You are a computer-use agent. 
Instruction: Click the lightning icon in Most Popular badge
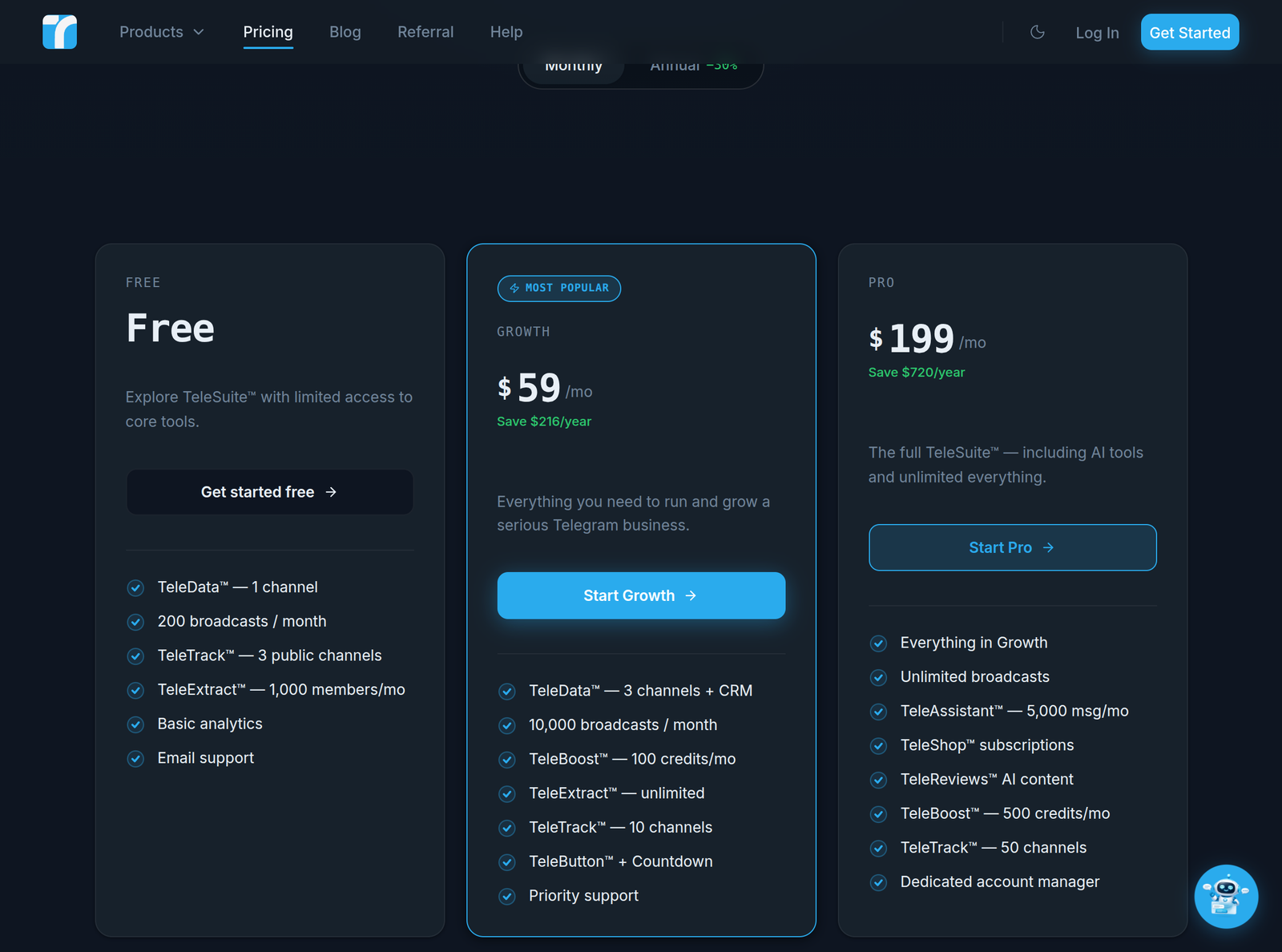click(x=514, y=288)
